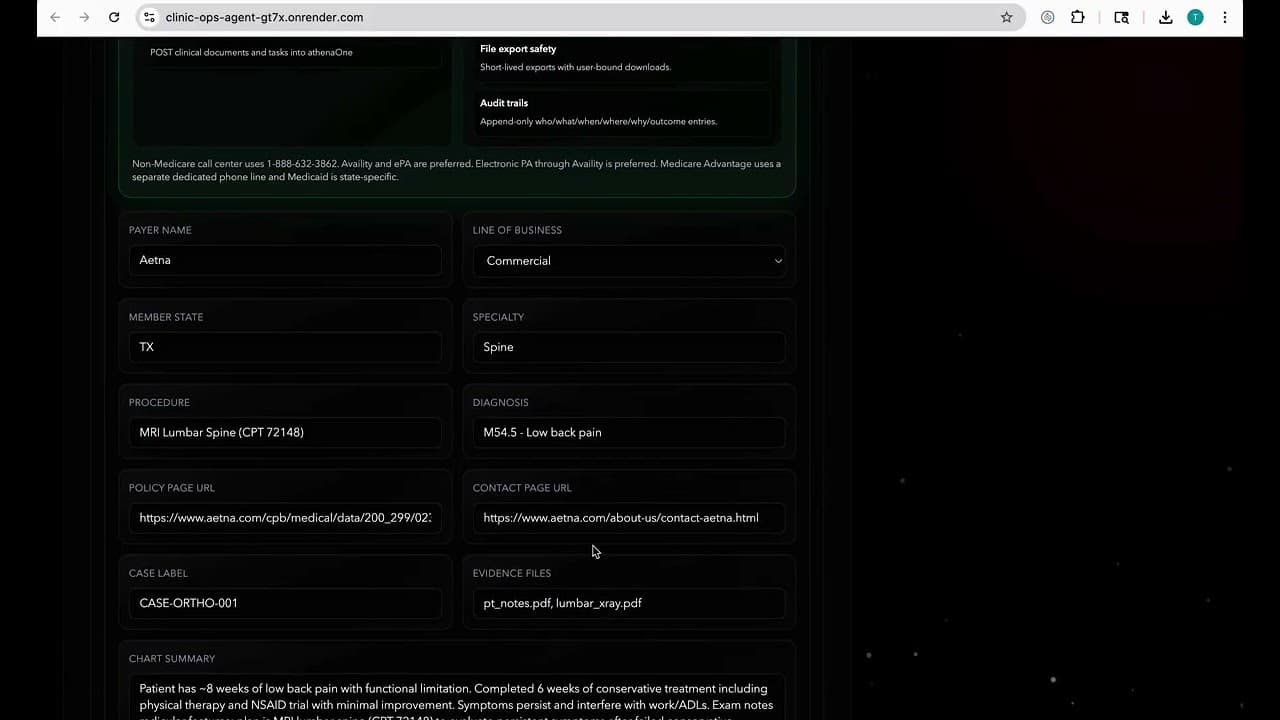Open the browser downloads icon
This screenshot has width=1280, height=720.
pos(1166,17)
